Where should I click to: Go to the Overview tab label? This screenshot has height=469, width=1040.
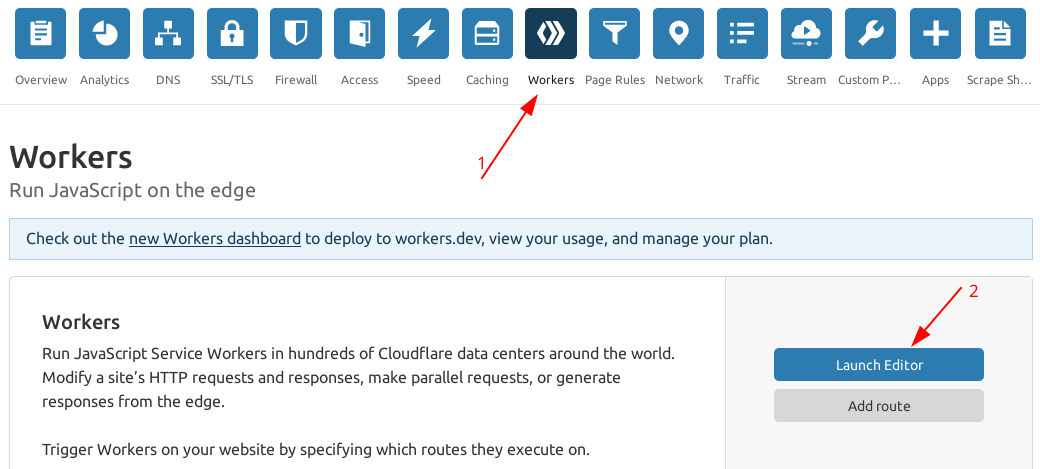41,80
